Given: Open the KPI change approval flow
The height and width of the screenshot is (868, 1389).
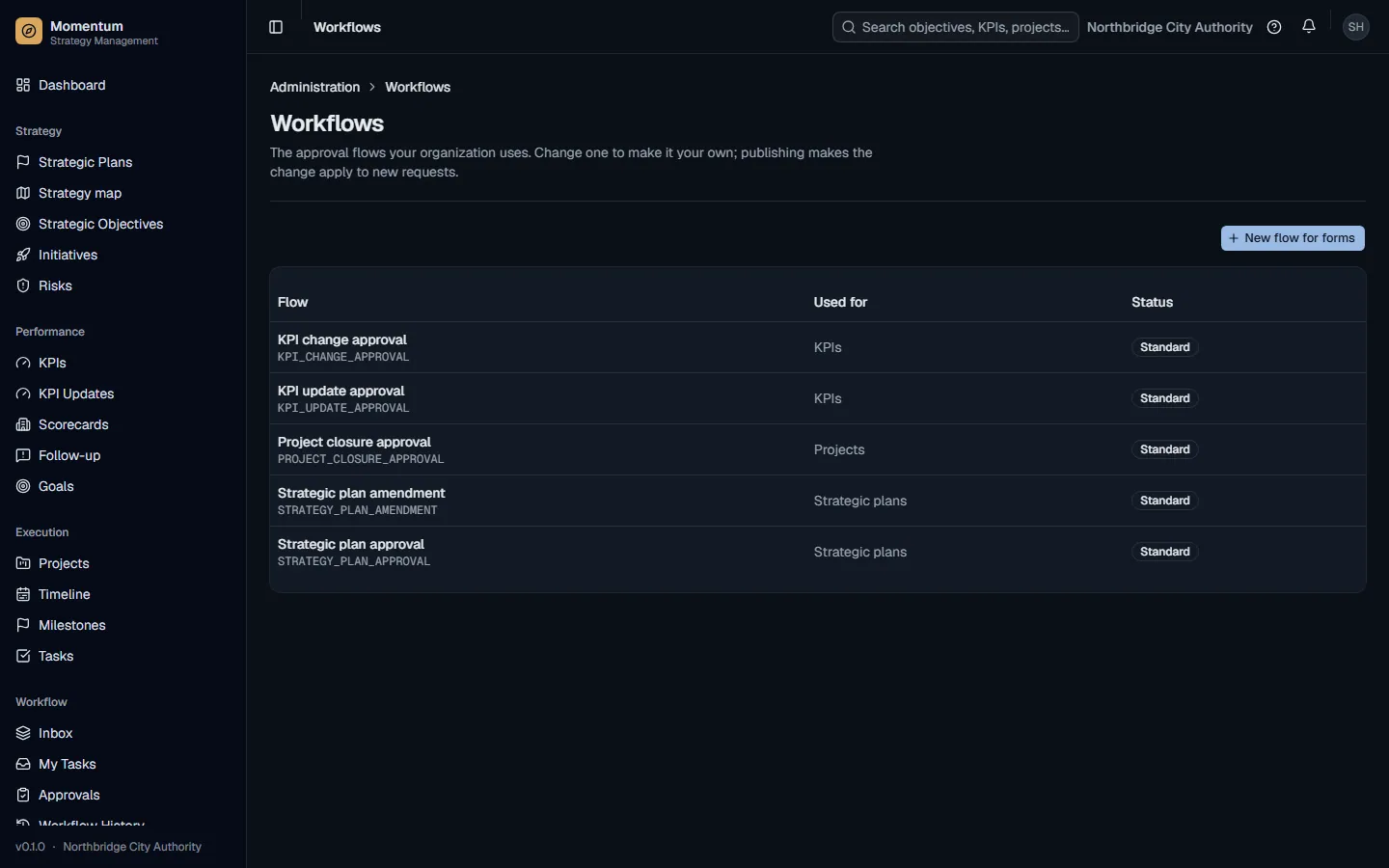Looking at the screenshot, I should coord(341,339).
